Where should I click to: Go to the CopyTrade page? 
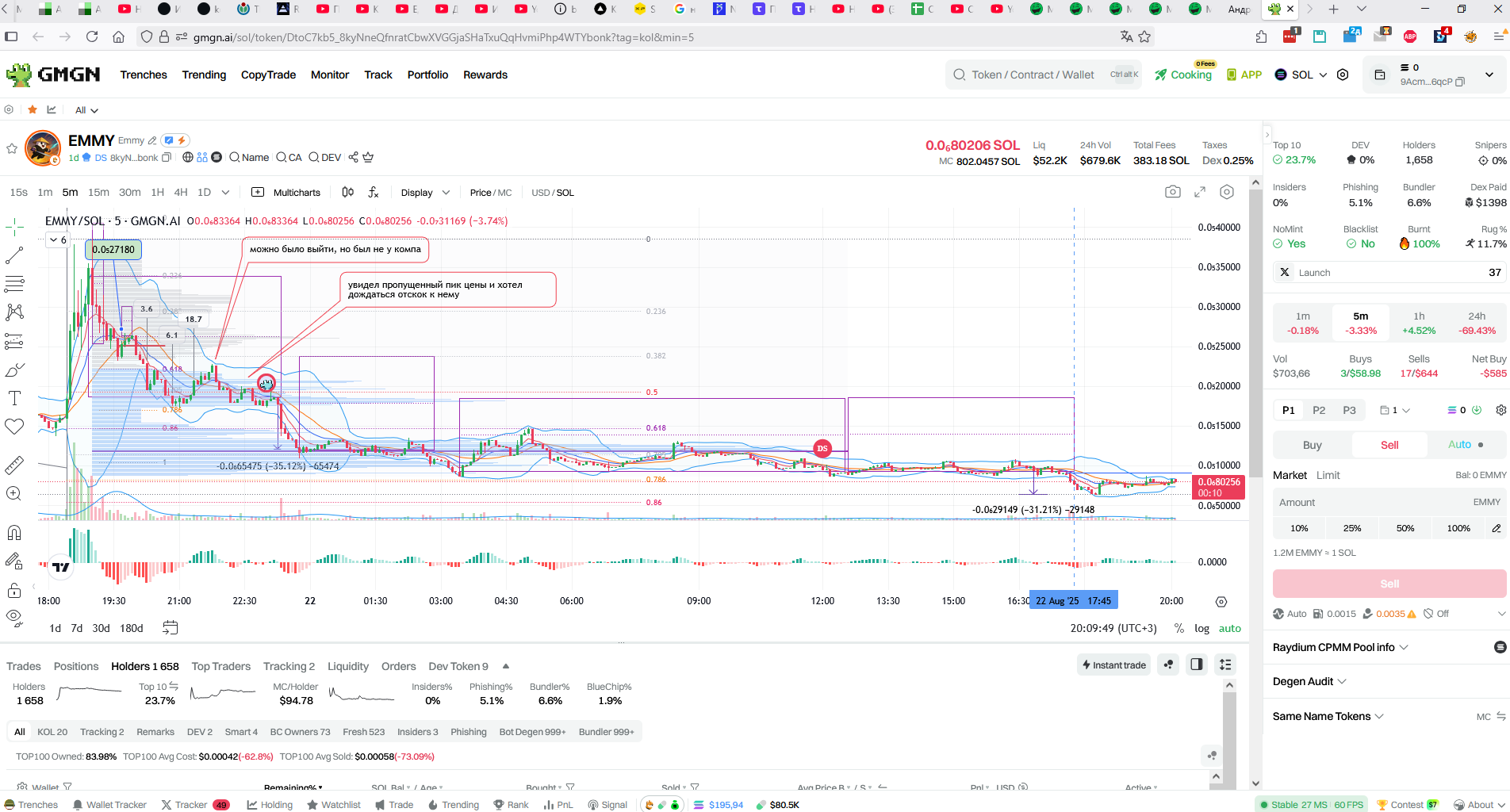click(268, 75)
